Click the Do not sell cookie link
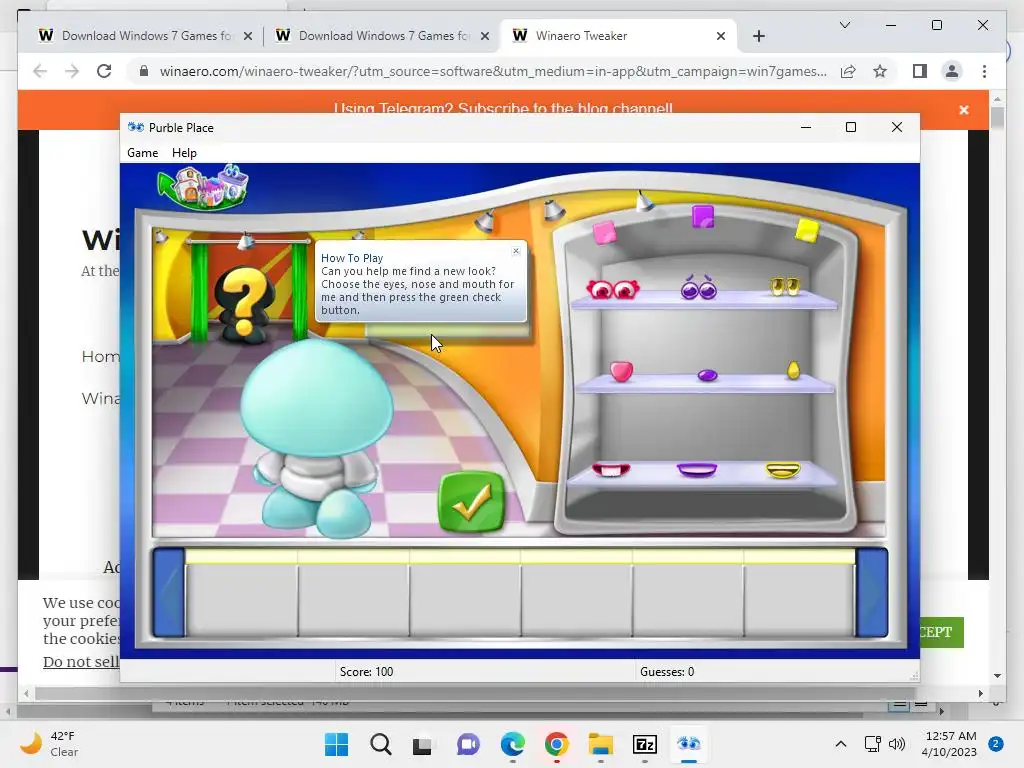 pos(81,662)
